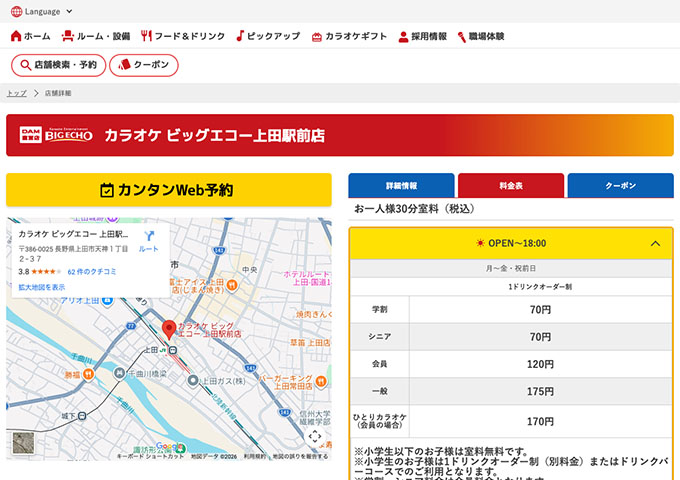Image resolution: width=680 pixels, height=480 pixels.
Task: Click the 月~金・祝前日 header row
Action: pyautogui.click(x=511, y=268)
